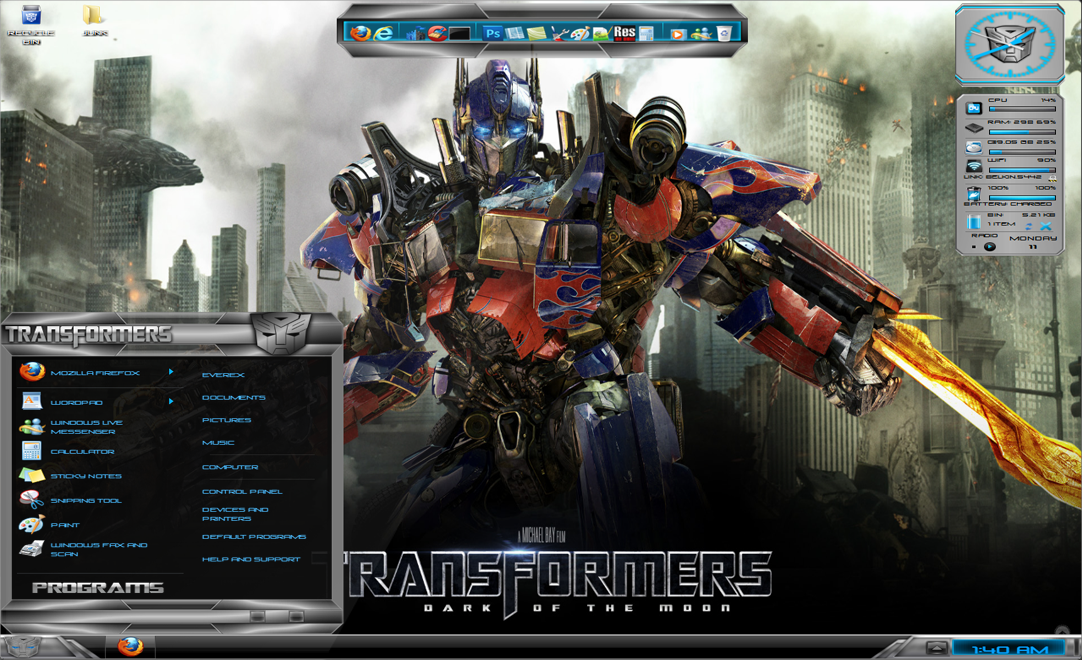
Task: Open the Everex user folder link
Action: [223, 375]
